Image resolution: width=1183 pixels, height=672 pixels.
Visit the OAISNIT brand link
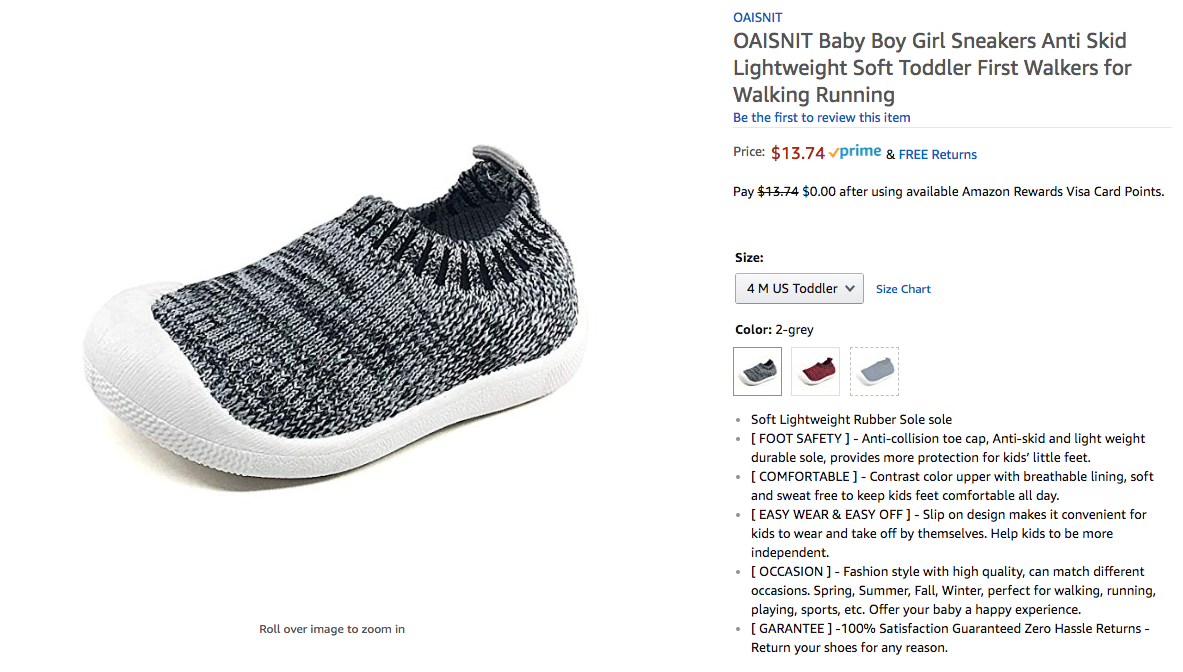click(757, 17)
